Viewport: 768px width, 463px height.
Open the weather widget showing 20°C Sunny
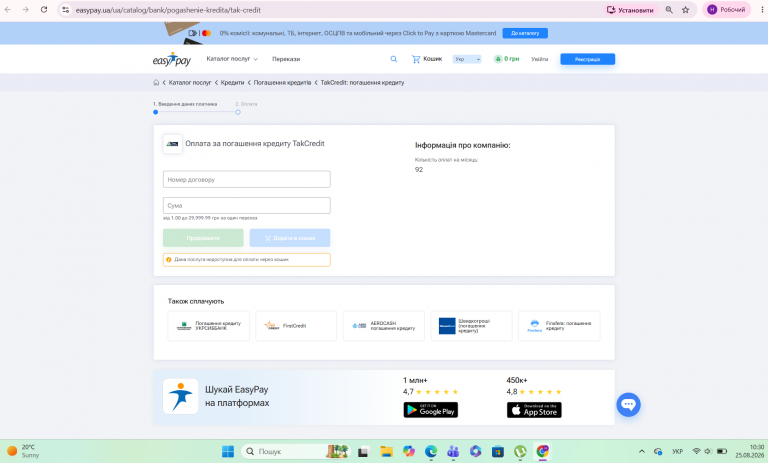tap(23, 451)
